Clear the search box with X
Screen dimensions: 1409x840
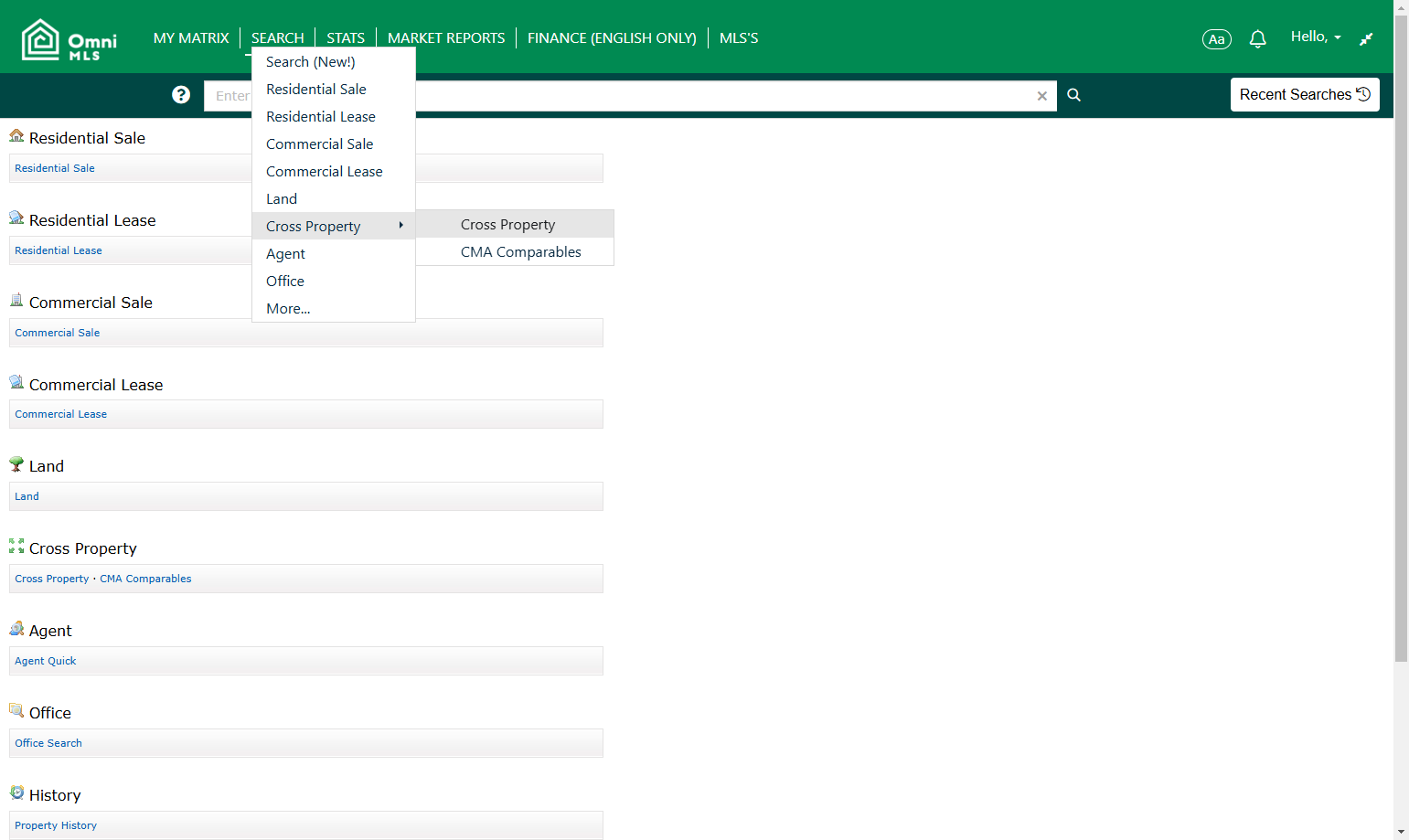click(x=1041, y=96)
